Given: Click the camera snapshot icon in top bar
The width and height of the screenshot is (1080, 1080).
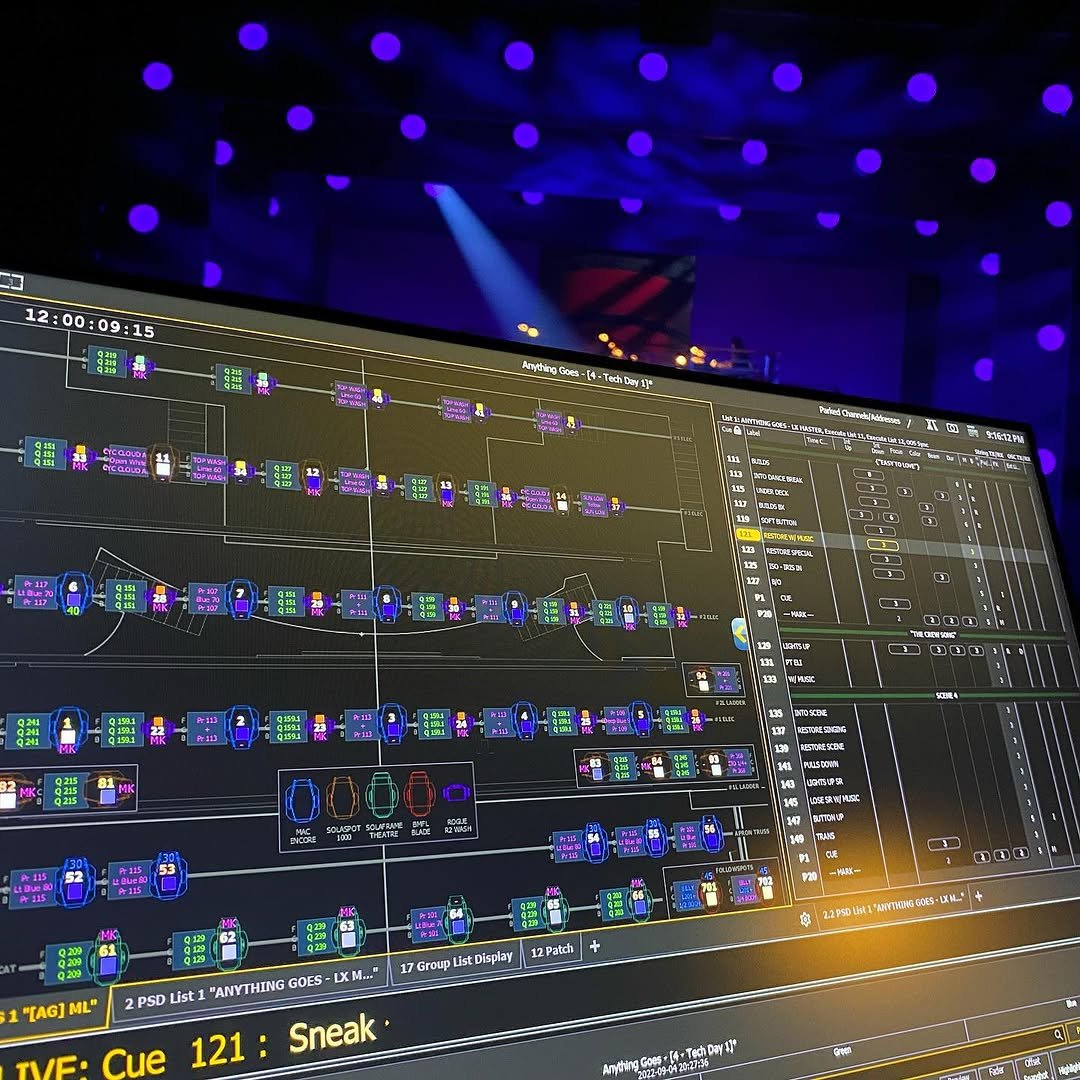Looking at the screenshot, I should [x=952, y=428].
